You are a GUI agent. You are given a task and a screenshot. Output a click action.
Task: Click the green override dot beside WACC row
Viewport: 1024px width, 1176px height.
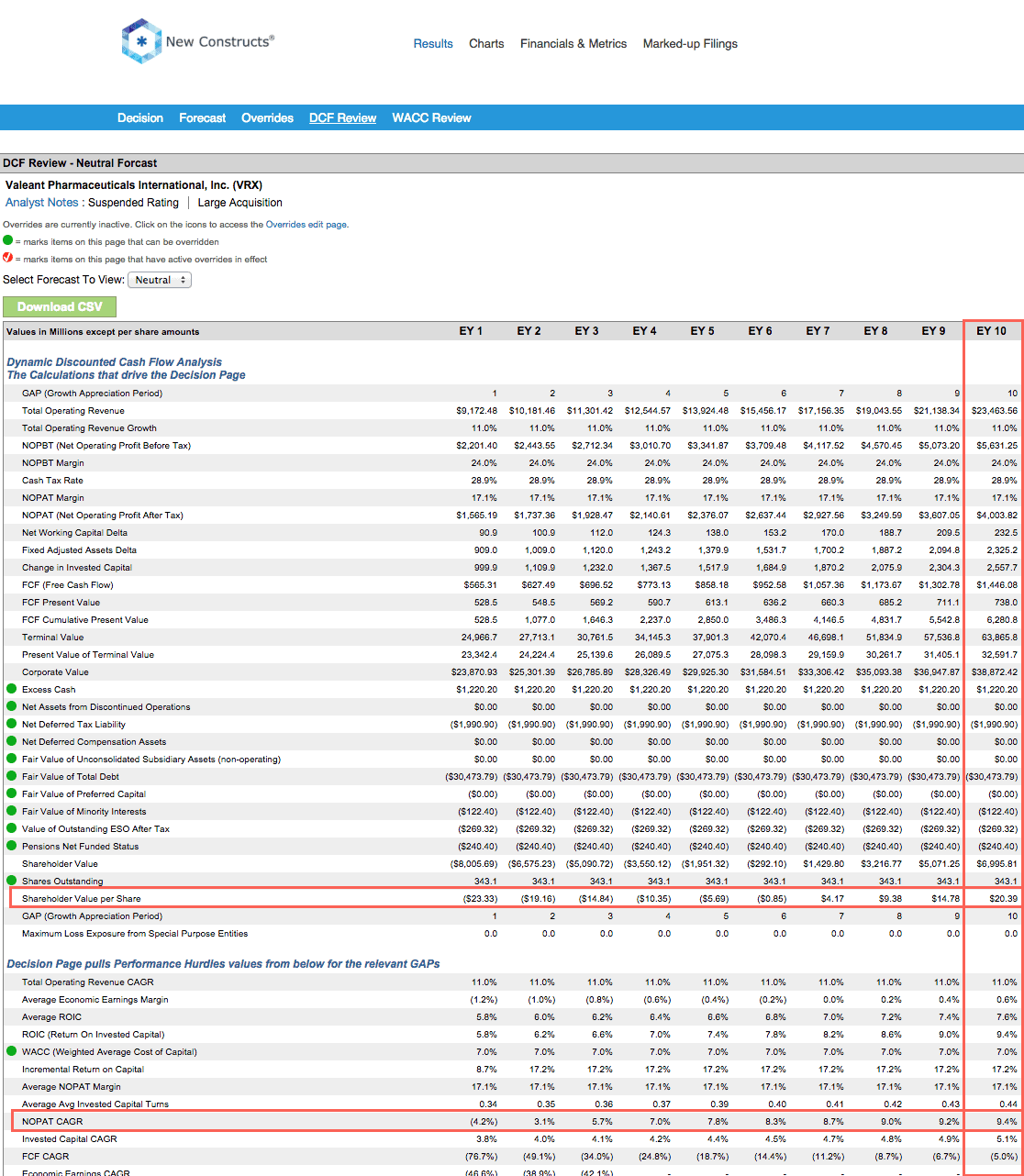click(x=11, y=1051)
